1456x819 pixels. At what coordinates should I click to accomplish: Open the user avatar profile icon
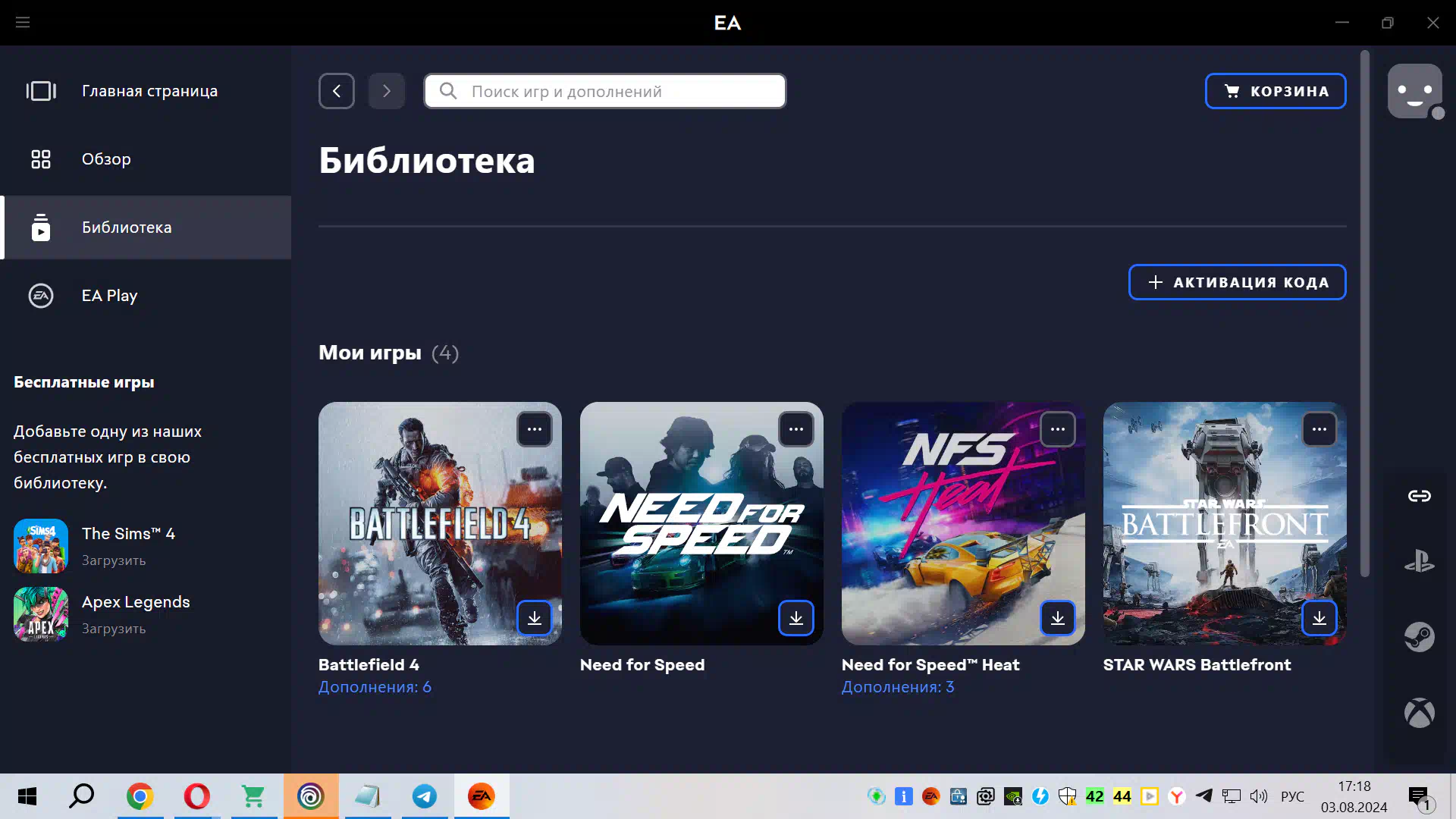point(1414,91)
